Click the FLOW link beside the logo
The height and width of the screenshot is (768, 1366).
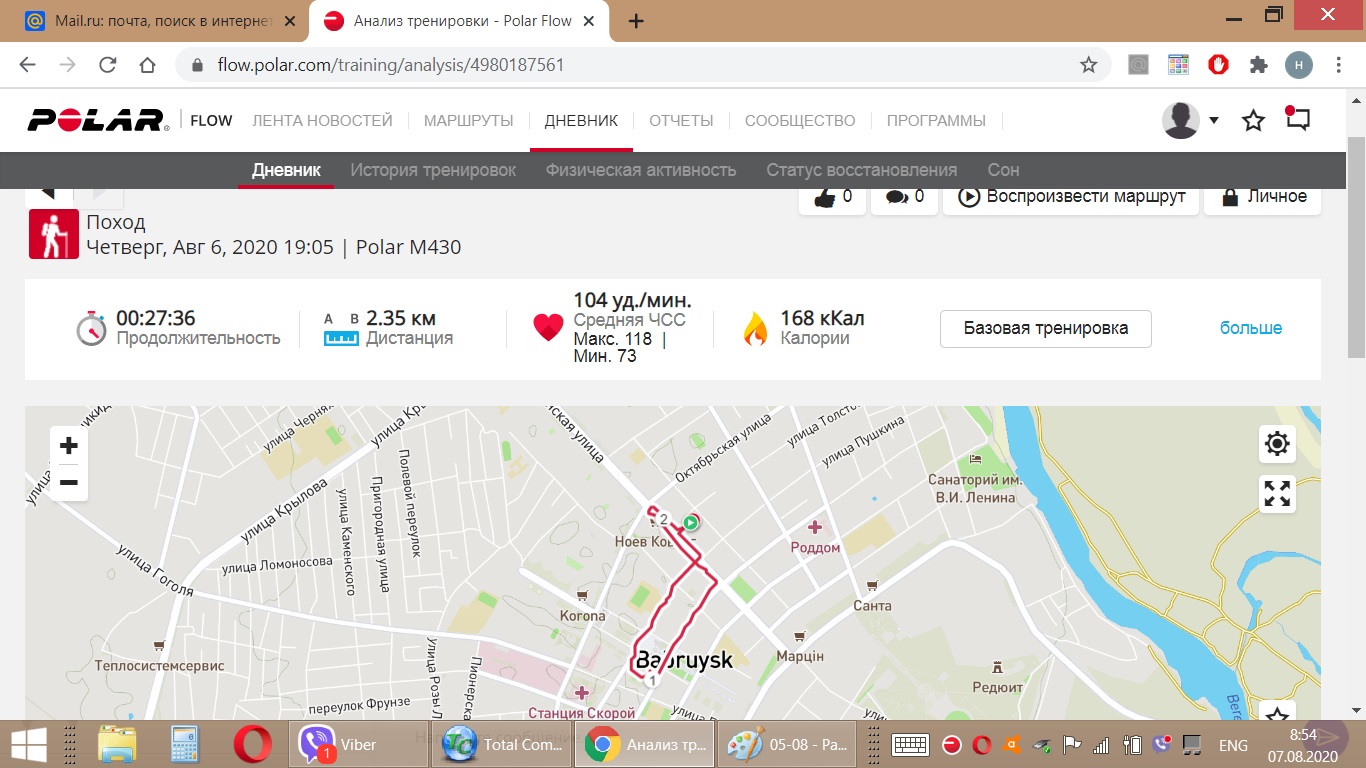pos(211,121)
